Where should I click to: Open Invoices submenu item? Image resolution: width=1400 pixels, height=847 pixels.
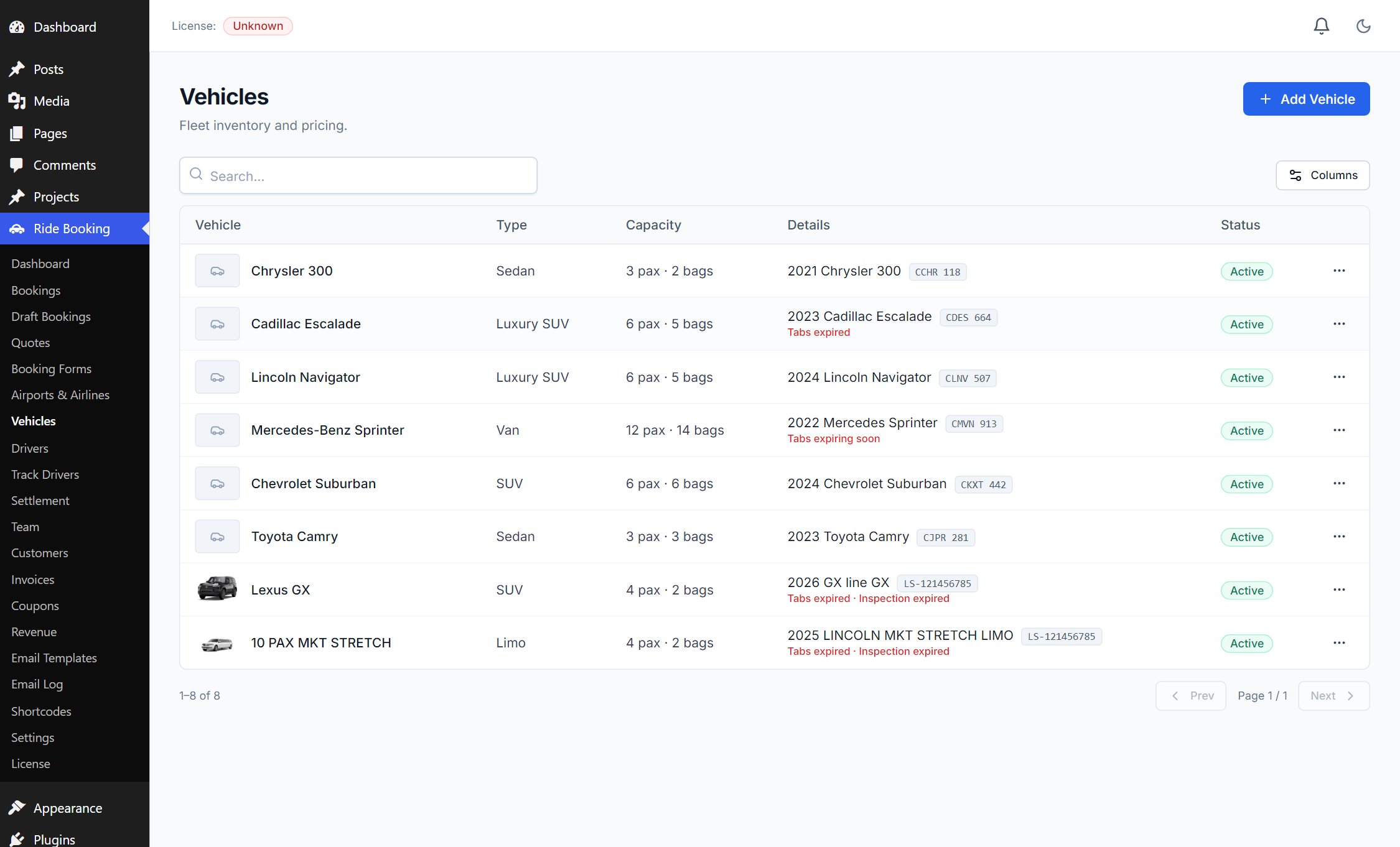pos(33,580)
